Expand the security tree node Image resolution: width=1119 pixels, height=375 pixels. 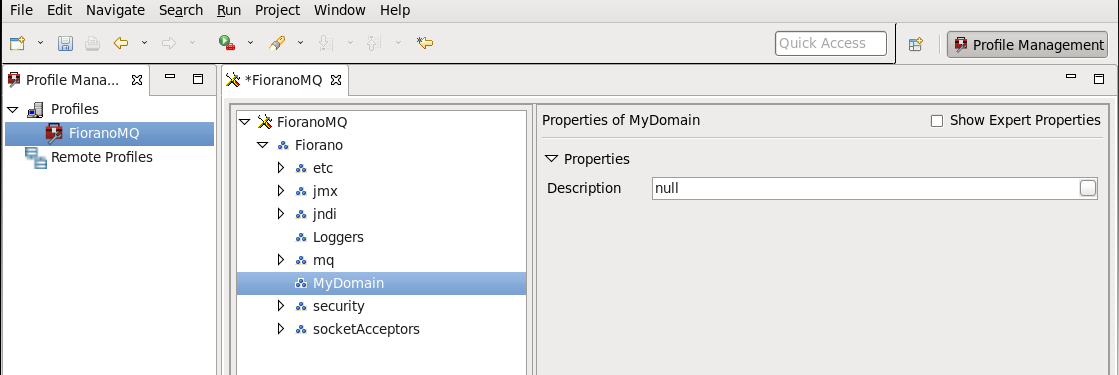(x=280, y=306)
